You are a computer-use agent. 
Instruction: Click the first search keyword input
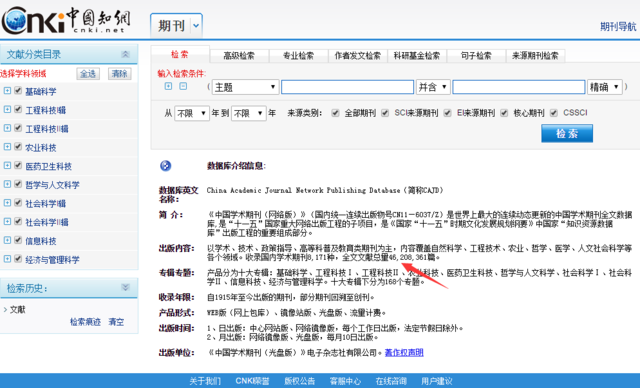point(347,87)
